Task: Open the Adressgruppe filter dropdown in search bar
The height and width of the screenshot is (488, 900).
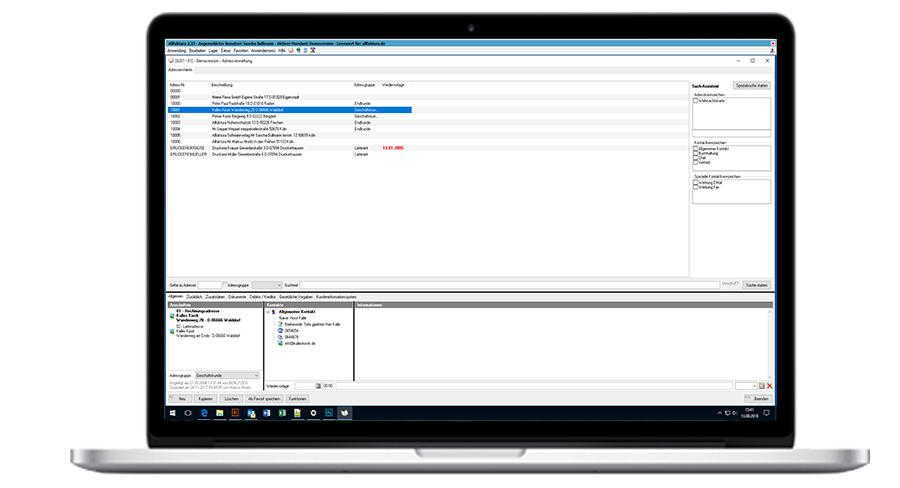Action: (x=278, y=285)
